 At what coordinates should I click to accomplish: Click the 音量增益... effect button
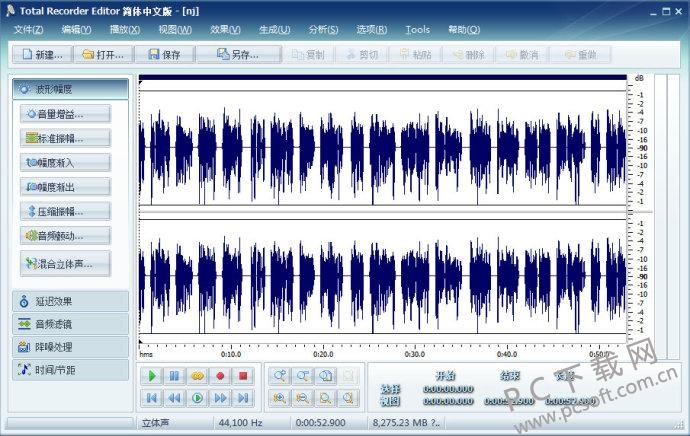coord(65,114)
